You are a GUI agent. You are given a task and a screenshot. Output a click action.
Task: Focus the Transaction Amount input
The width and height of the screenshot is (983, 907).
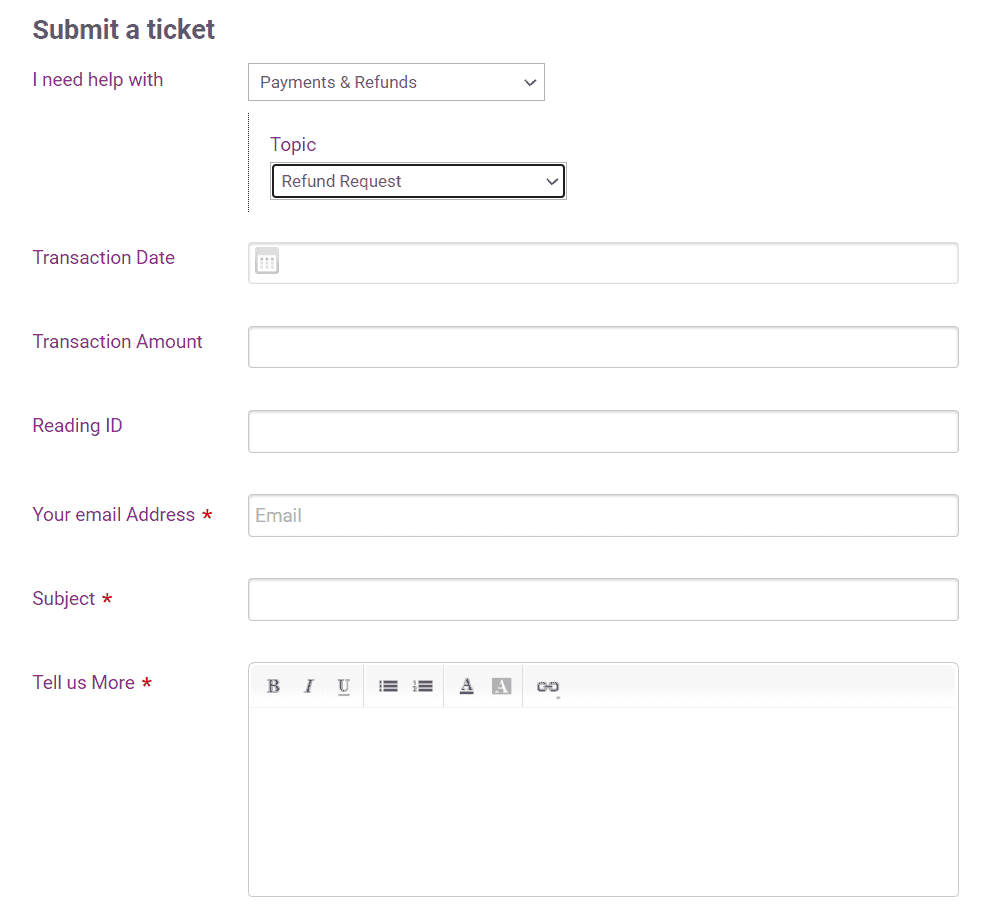click(x=603, y=347)
